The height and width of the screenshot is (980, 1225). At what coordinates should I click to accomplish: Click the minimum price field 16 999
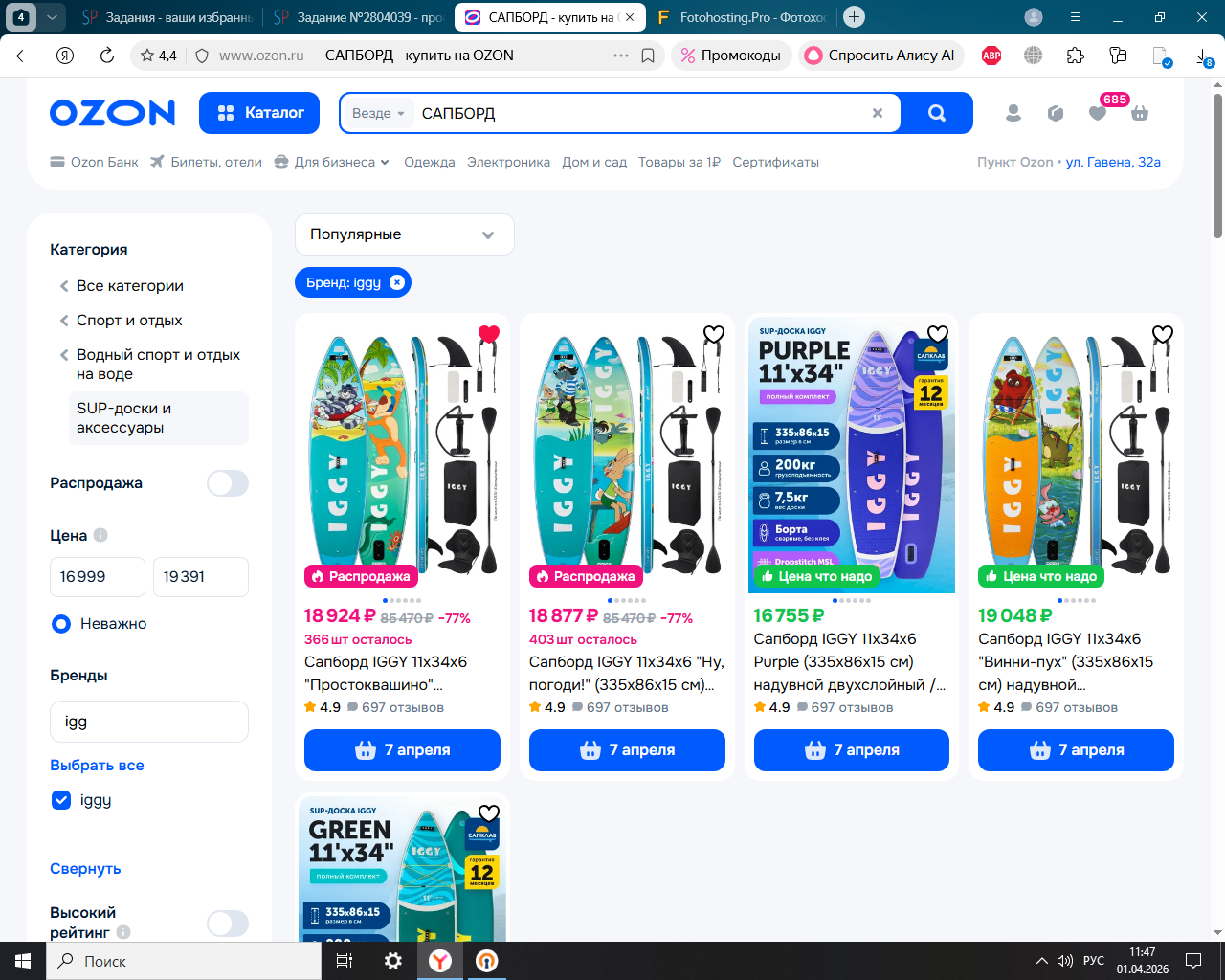(x=98, y=577)
